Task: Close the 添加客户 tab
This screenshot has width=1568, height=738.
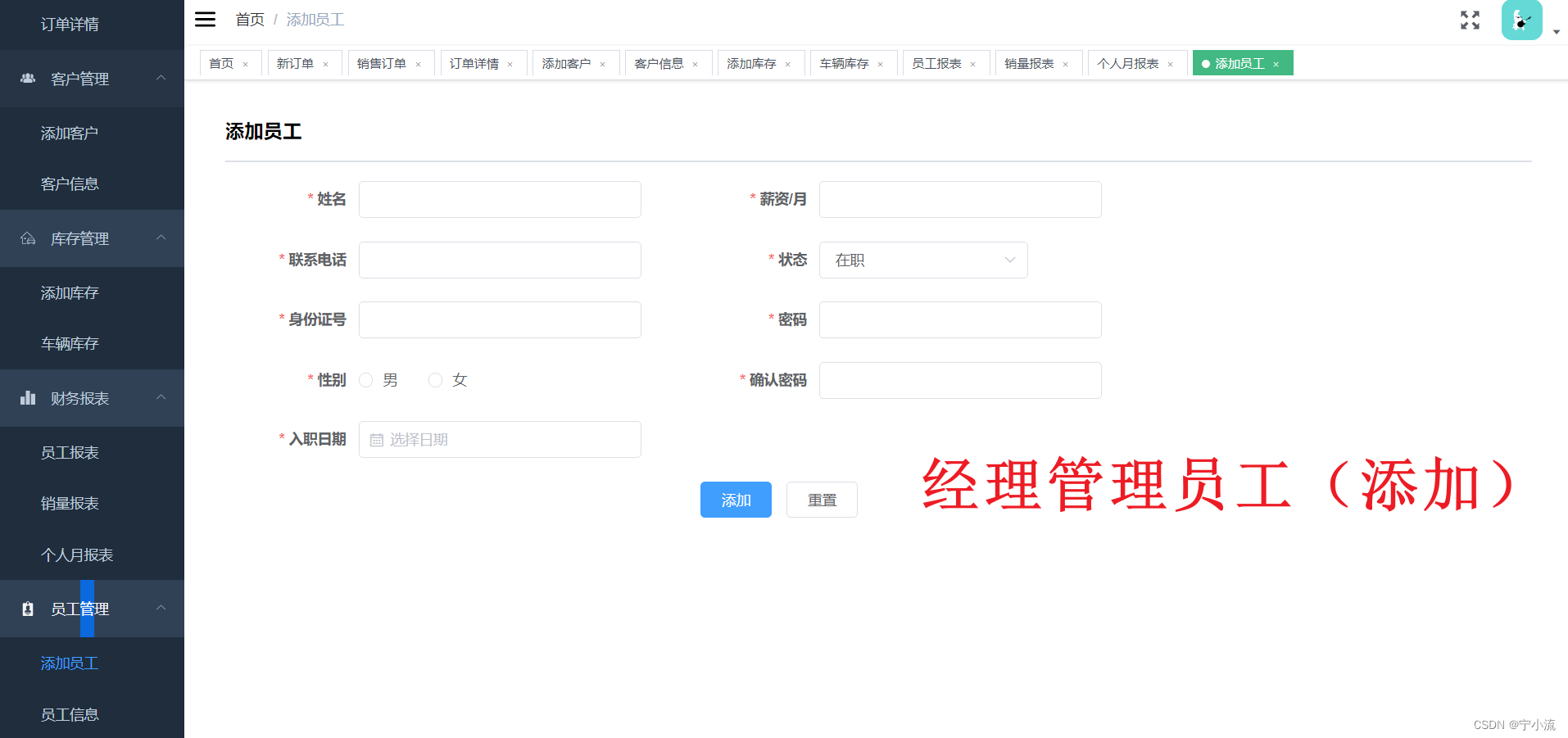Action: click(602, 64)
